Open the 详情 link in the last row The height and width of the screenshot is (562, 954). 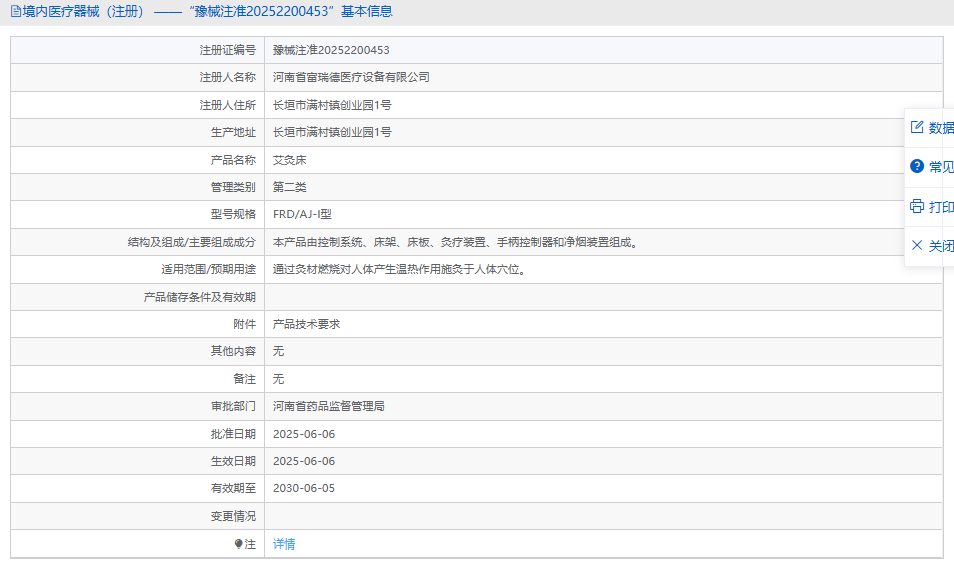click(284, 544)
